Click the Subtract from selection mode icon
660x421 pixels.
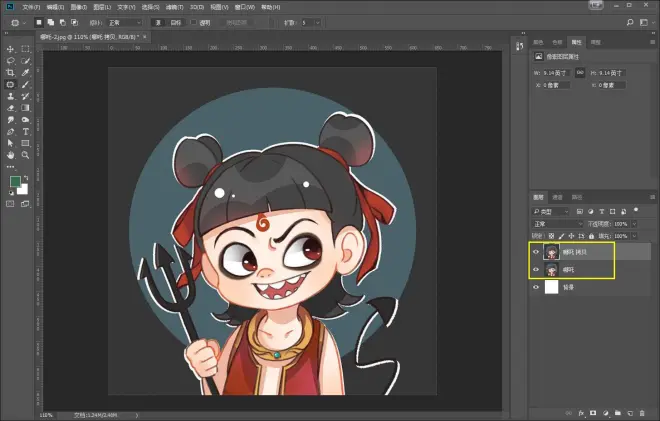(62, 22)
